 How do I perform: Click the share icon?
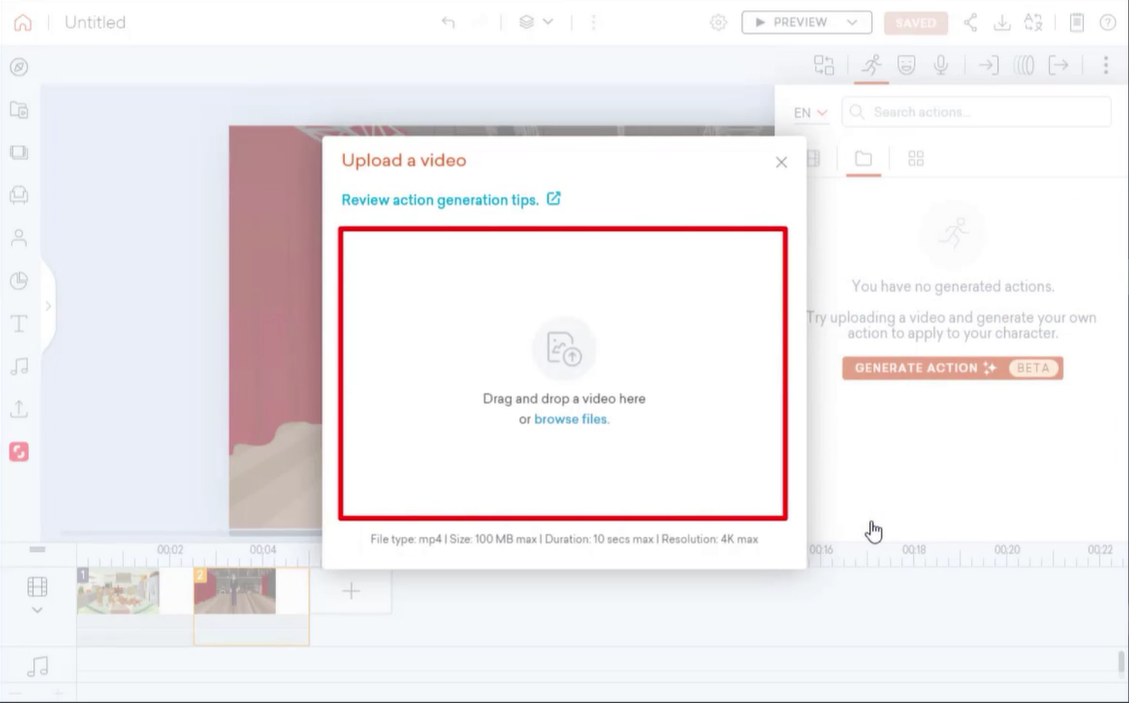point(971,22)
